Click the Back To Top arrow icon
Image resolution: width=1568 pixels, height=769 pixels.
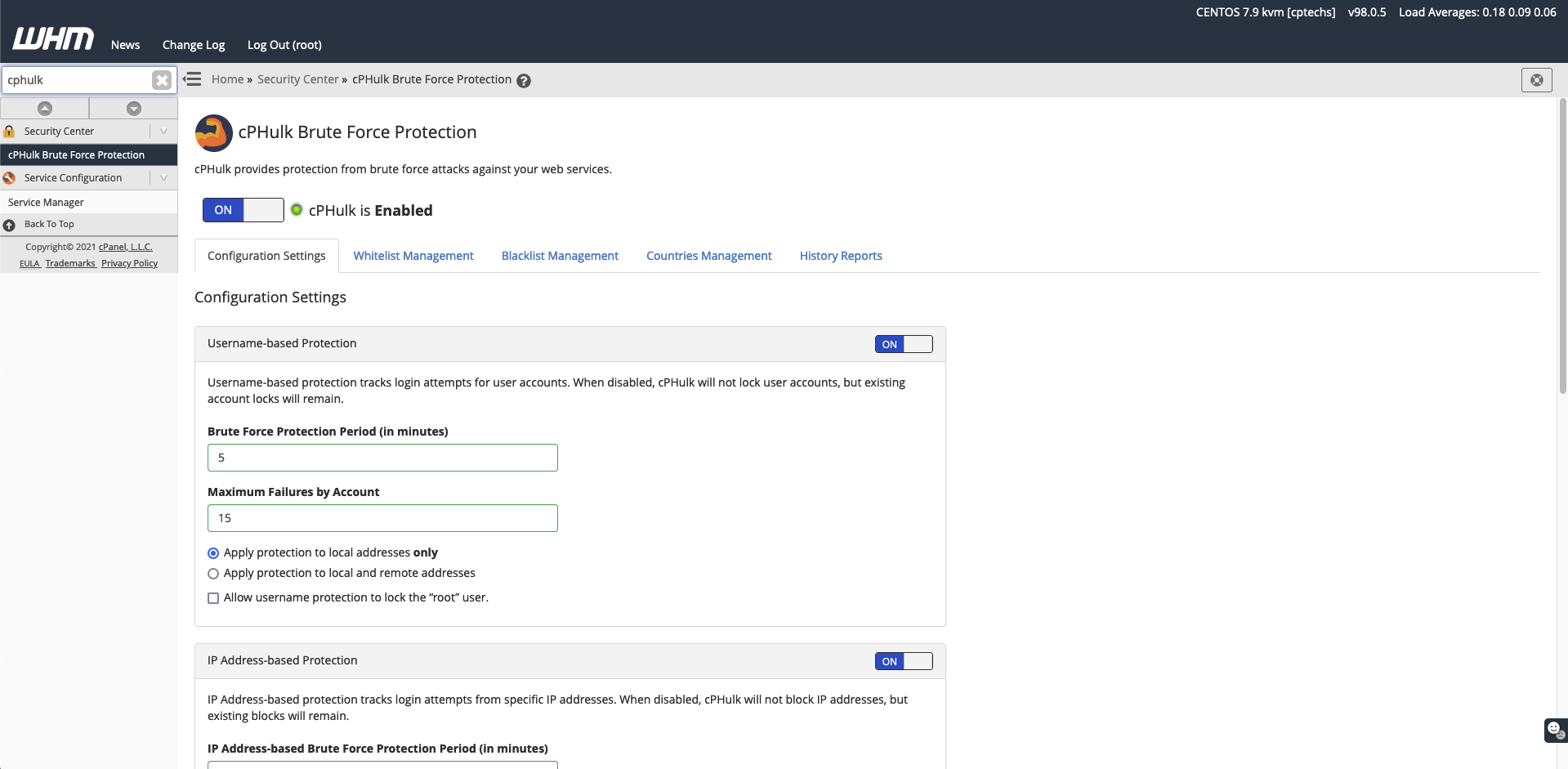tap(9, 225)
